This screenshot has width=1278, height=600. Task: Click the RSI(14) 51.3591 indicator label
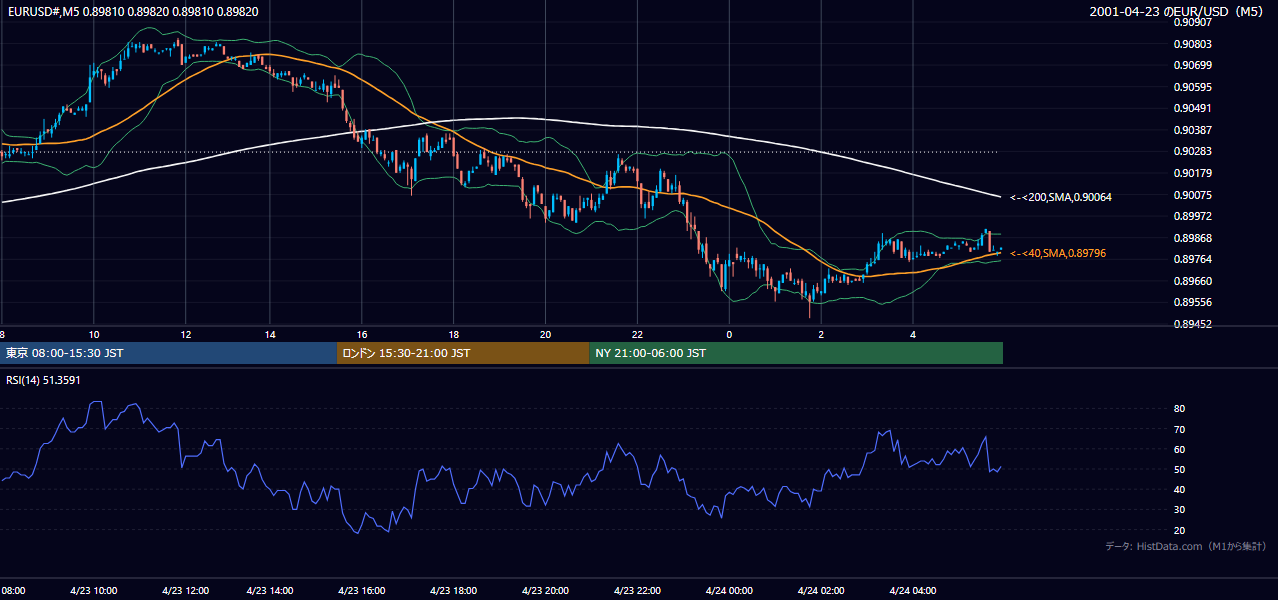43,380
